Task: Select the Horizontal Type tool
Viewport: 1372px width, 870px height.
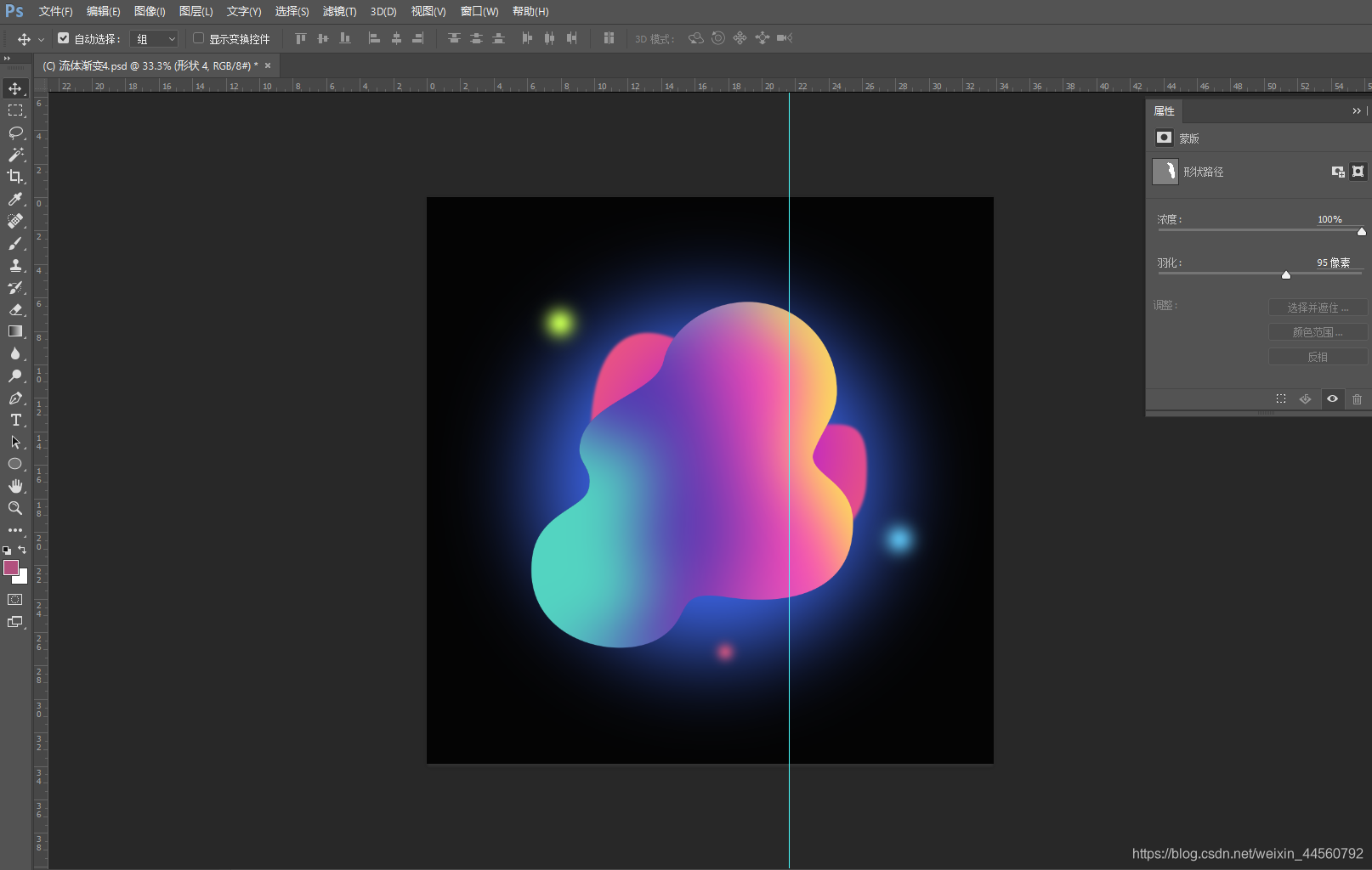Action: pos(15,420)
